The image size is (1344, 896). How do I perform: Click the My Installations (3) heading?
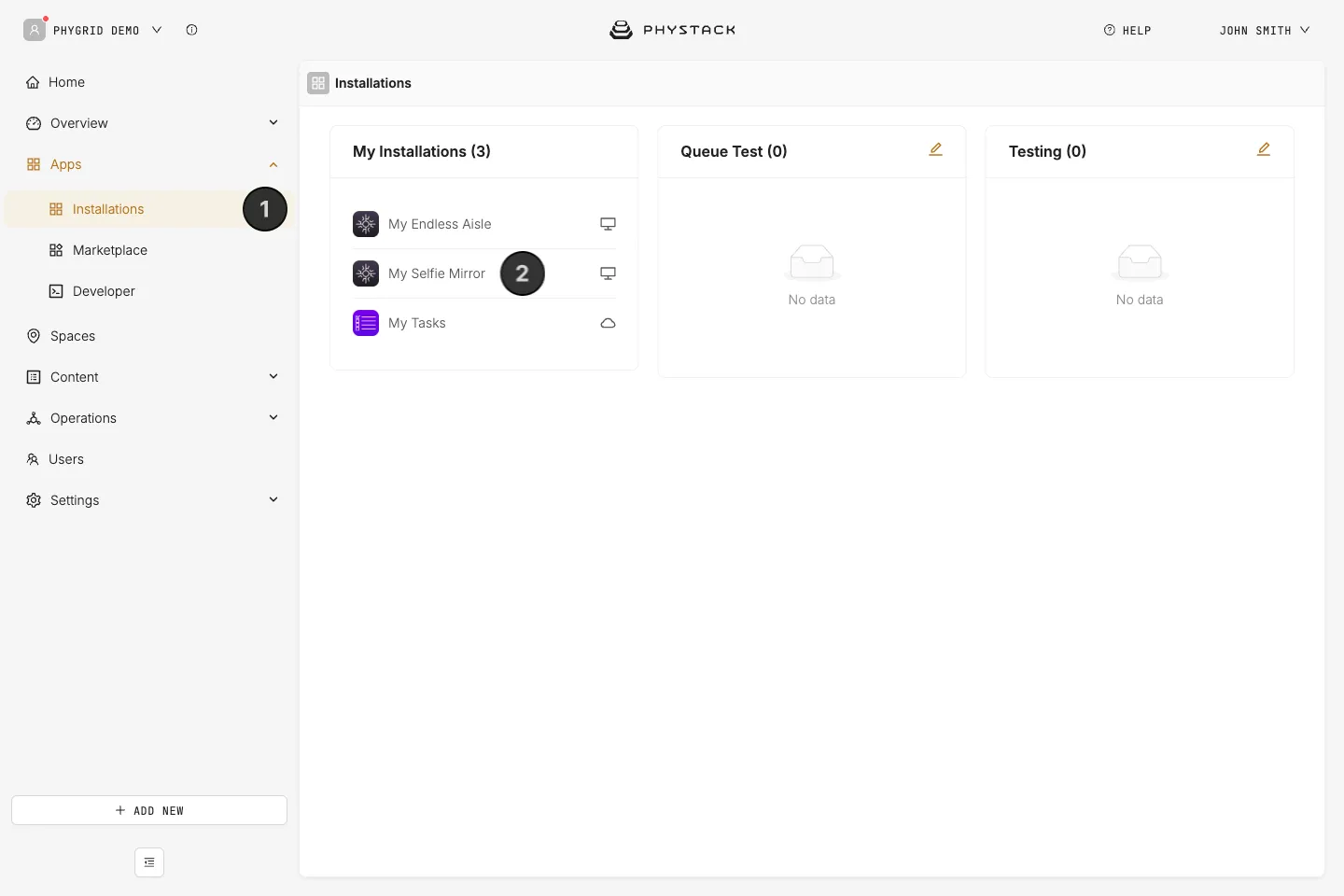click(x=422, y=151)
